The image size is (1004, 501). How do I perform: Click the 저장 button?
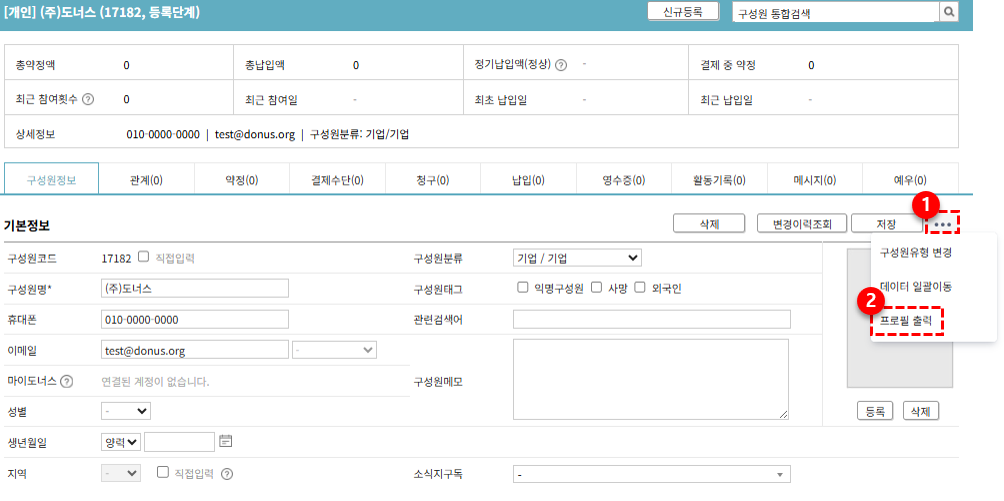point(886,224)
